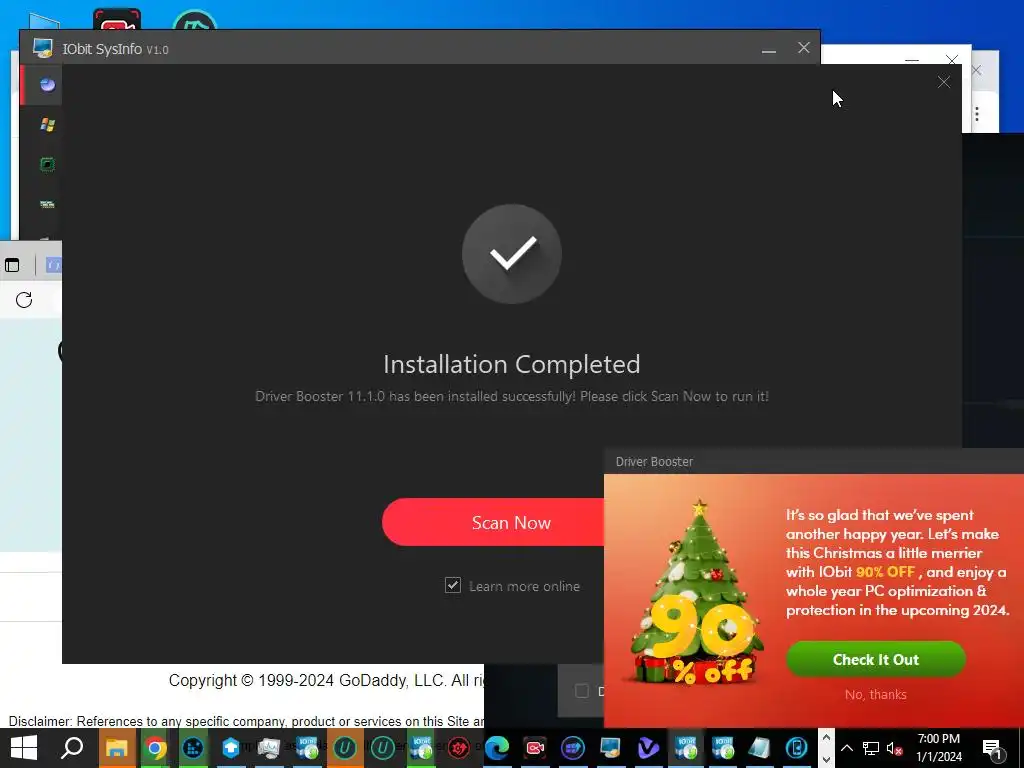Open the purple round app taskbar icon
This screenshot has height=768, width=1024.
coord(573,748)
